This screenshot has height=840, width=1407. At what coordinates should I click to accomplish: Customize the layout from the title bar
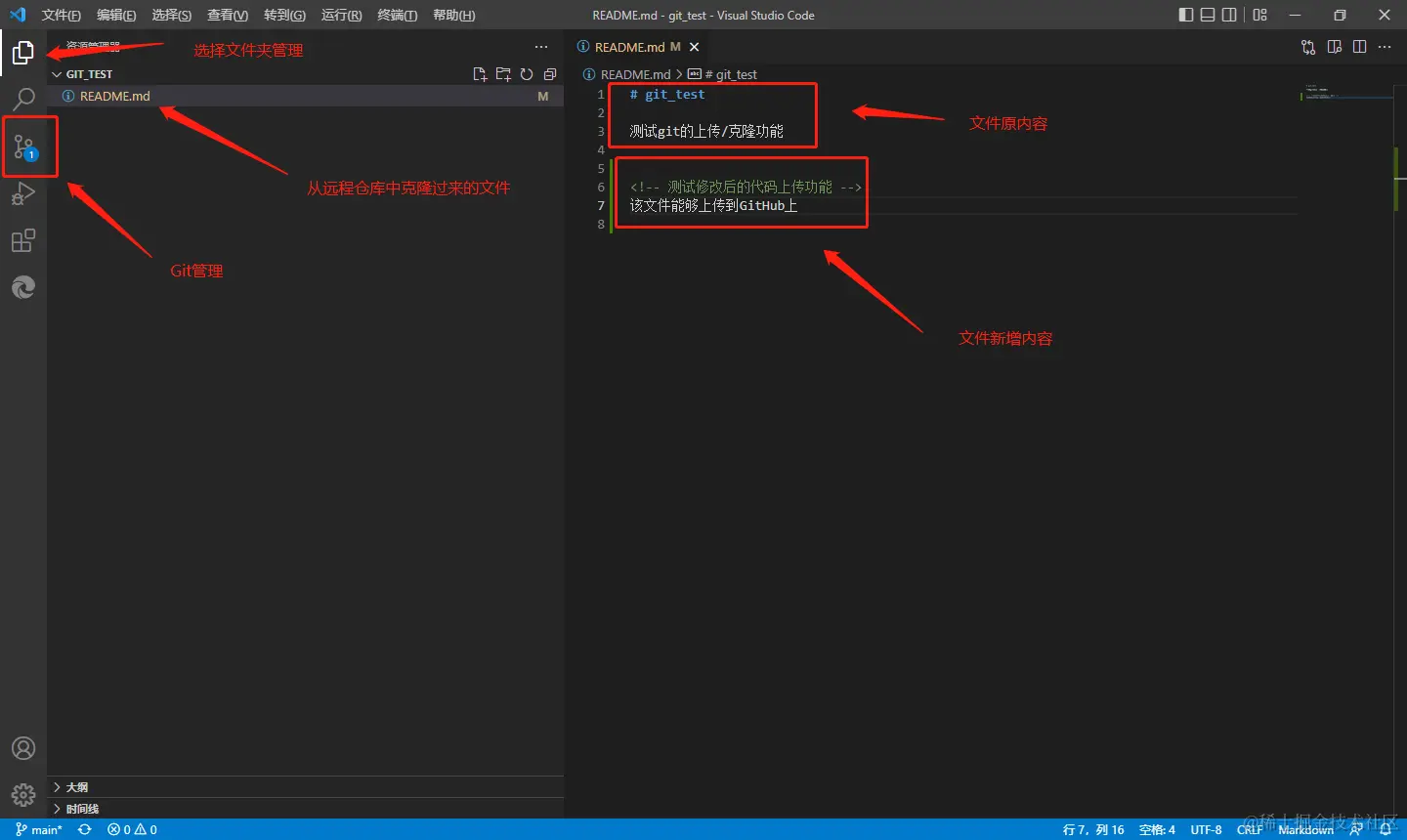(x=1260, y=15)
